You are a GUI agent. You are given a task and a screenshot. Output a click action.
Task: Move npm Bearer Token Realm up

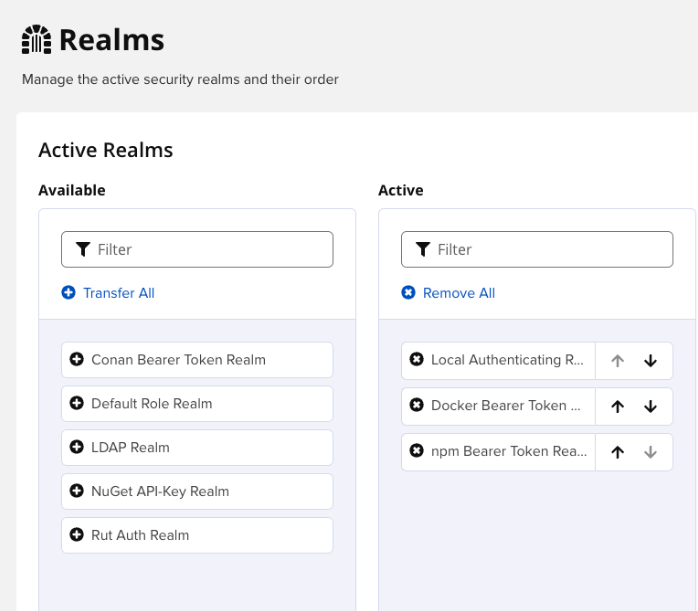click(618, 452)
